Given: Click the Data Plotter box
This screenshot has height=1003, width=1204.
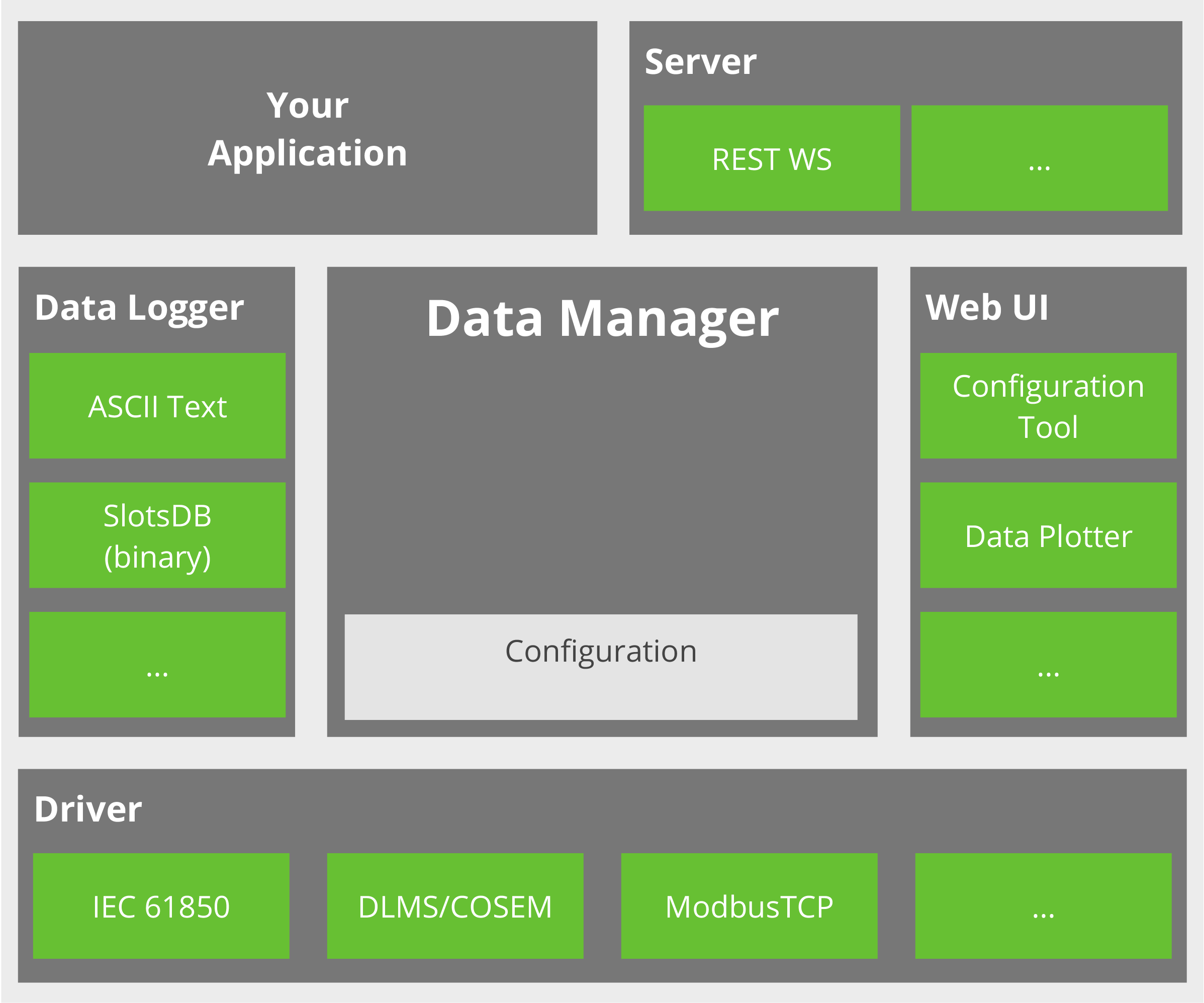Looking at the screenshot, I should (1048, 535).
